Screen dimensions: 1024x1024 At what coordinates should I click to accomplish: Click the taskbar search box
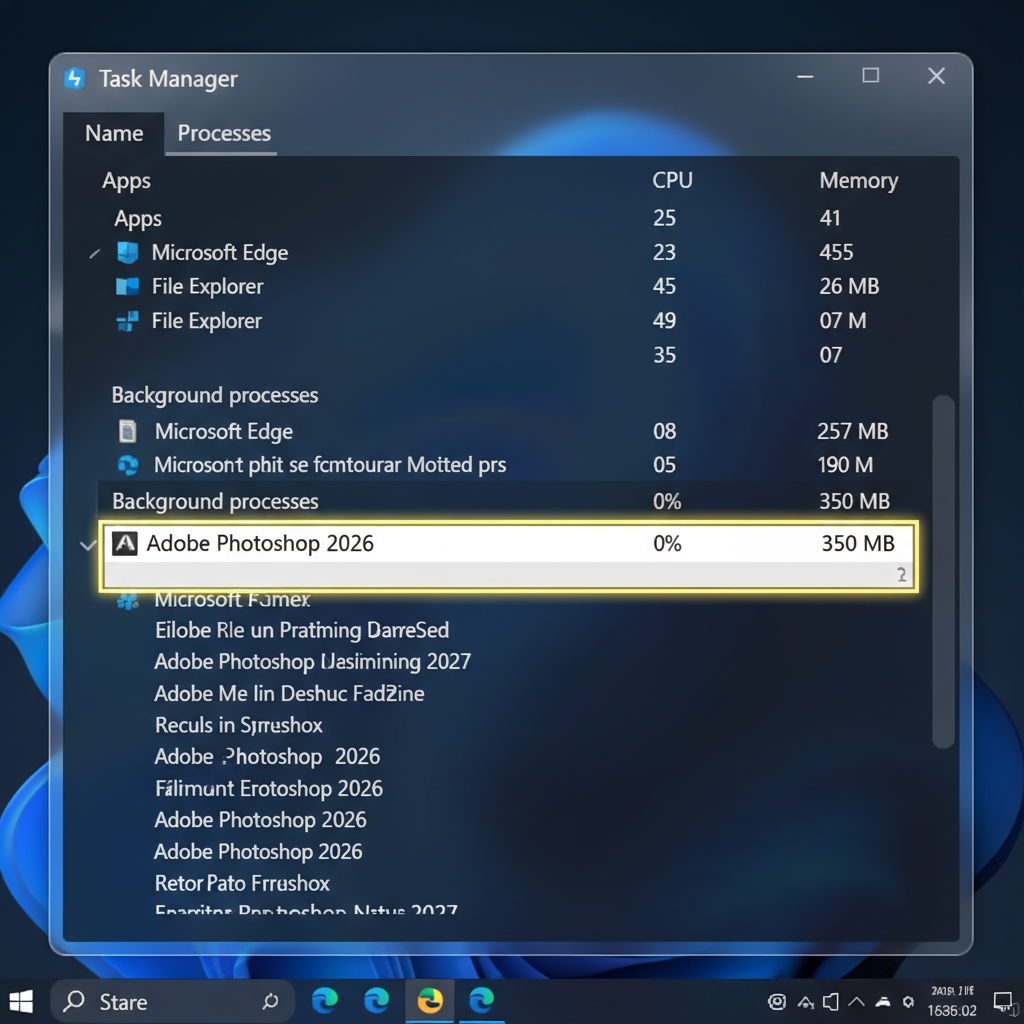[172, 1002]
